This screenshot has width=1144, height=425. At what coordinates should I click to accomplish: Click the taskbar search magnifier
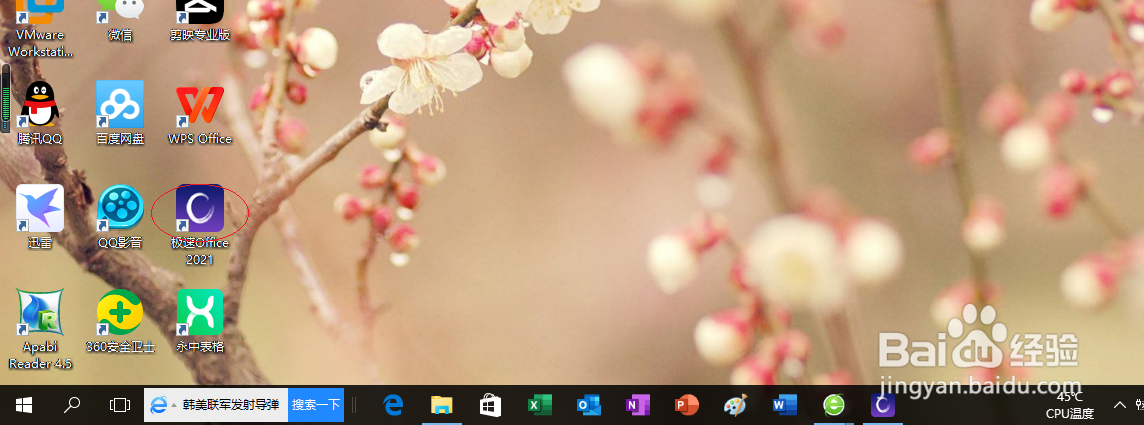click(x=72, y=405)
